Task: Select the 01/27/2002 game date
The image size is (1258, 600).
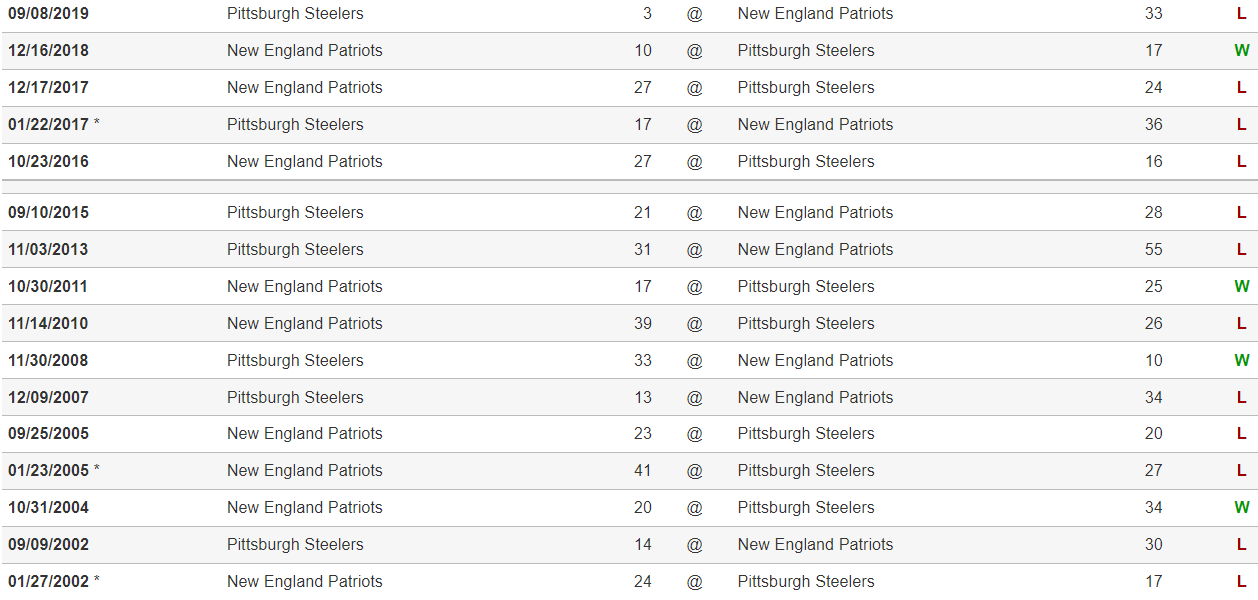Action: click(x=48, y=582)
